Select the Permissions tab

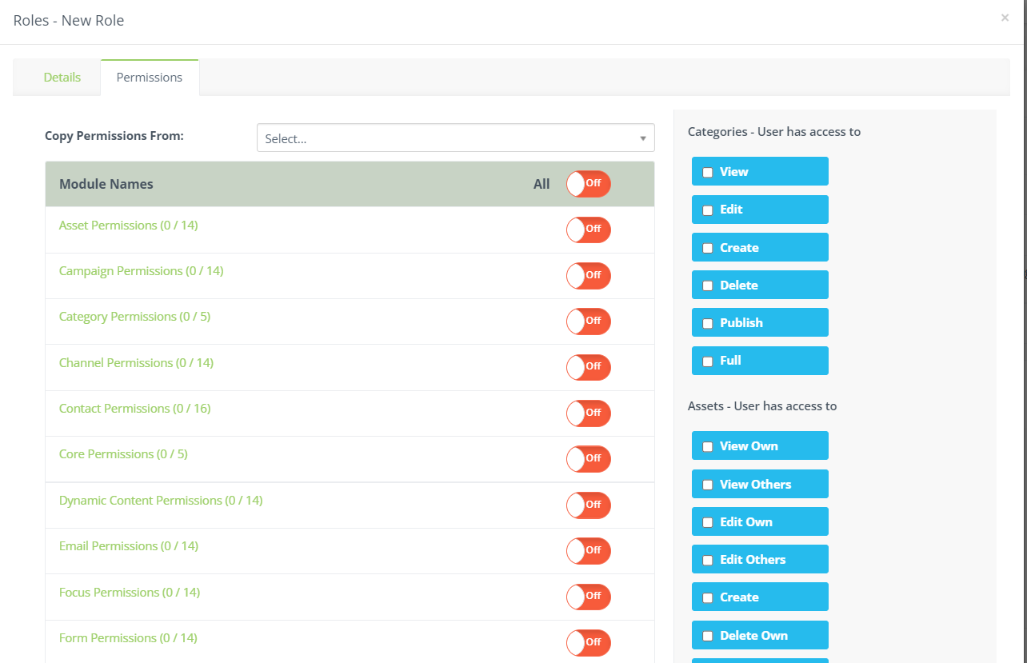[149, 77]
